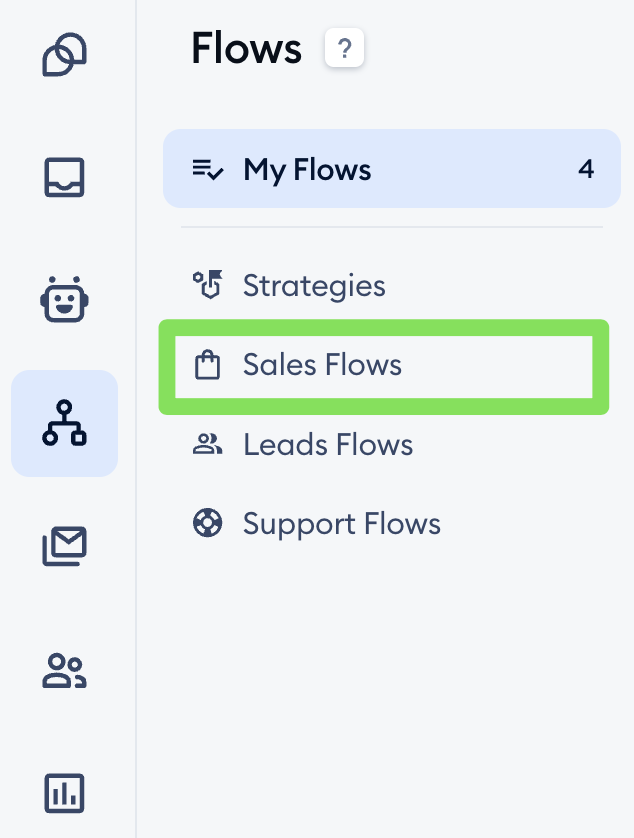Viewport: 634px width, 838px height.
Task: Select the lifebuoy icon beside Support Flows
Action: (x=208, y=523)
